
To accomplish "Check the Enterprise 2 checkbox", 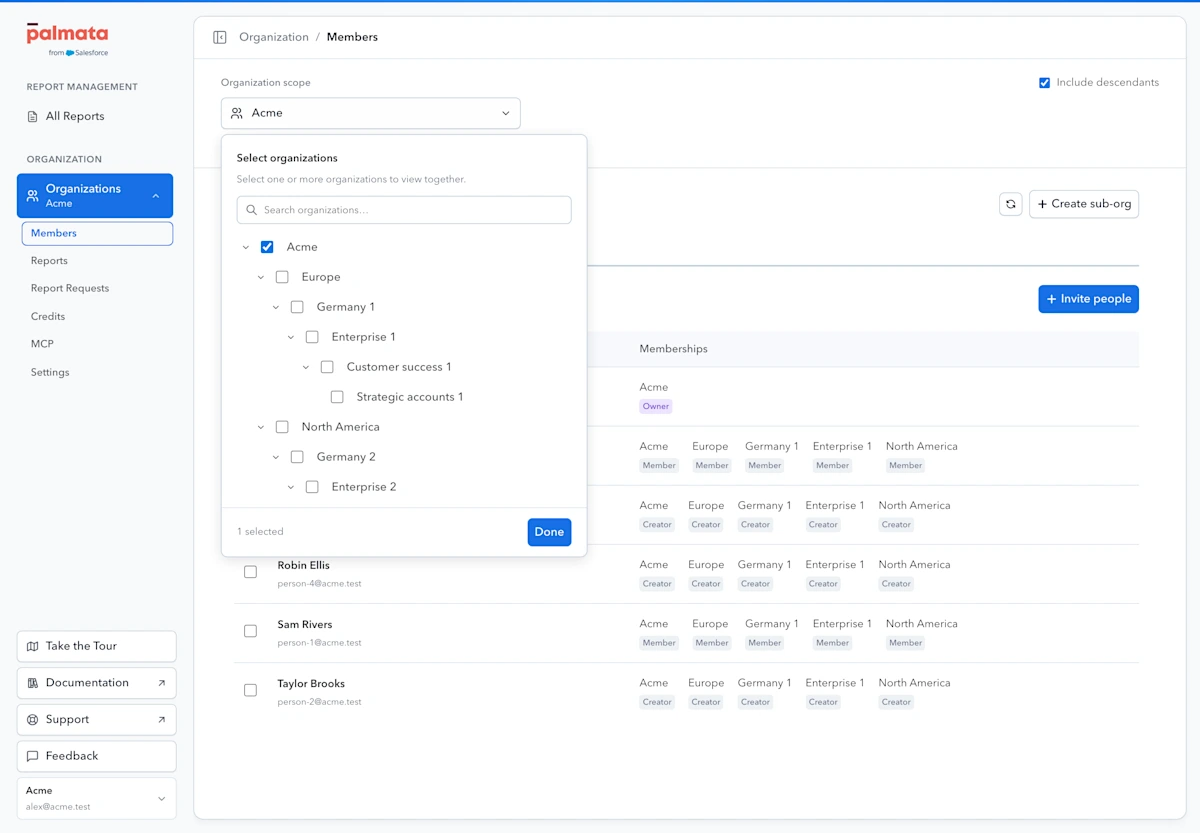I will (312, 487).
